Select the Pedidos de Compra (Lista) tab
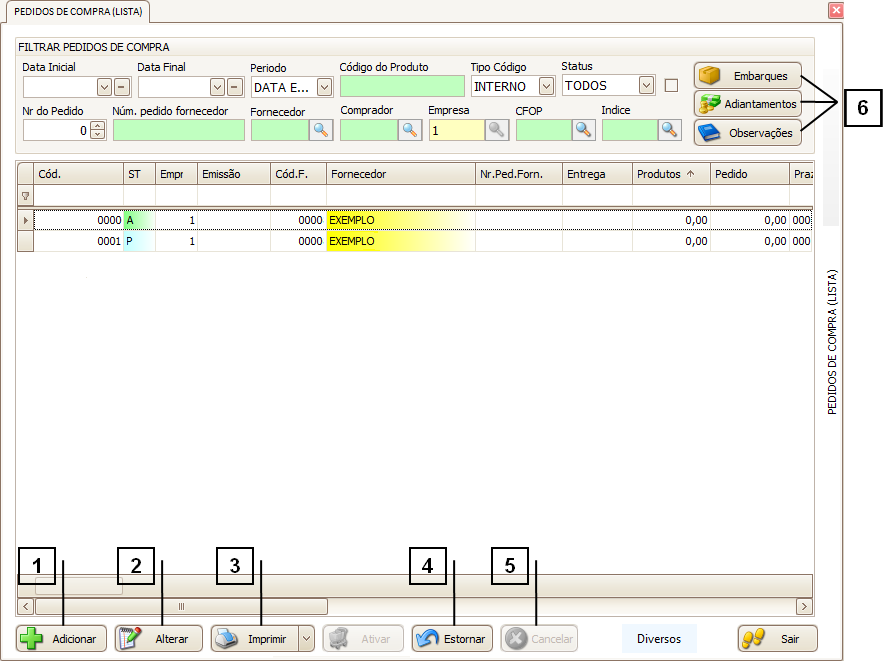Viewport: 884px width, 661px height. [x=79, y=11]
